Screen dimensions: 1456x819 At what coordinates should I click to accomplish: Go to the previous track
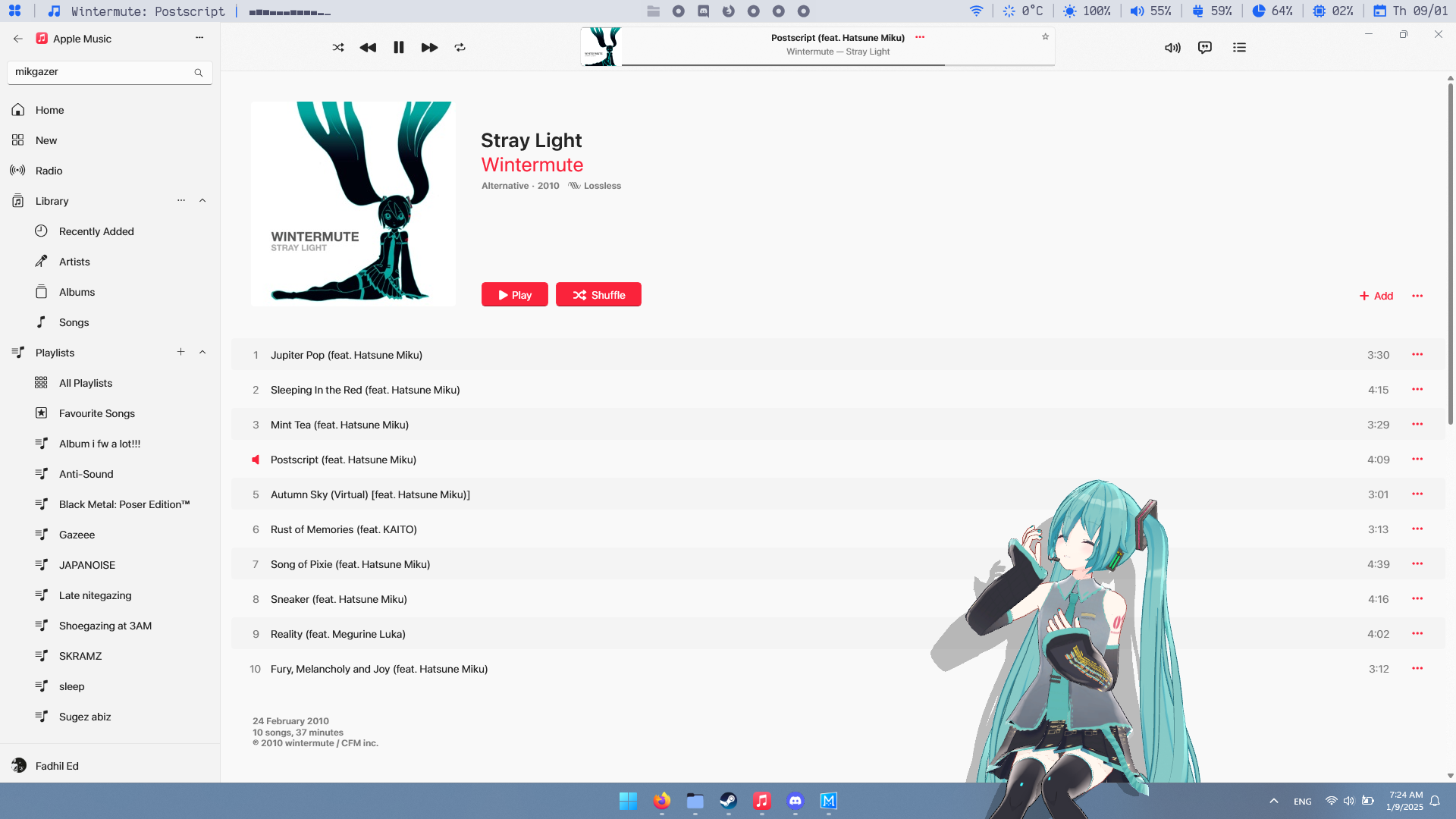(x=368, y=47)
